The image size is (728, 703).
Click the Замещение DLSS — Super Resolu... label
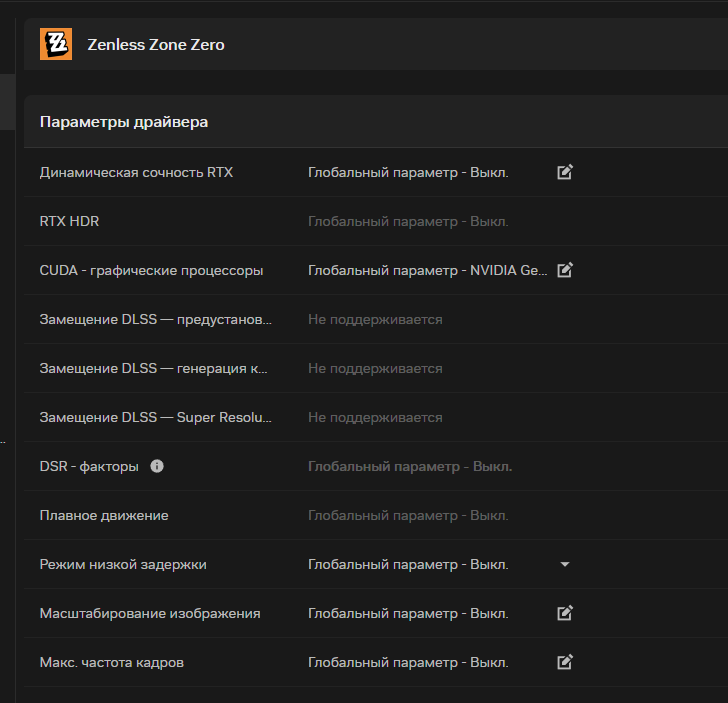pyautogui.click(x=155, y=417)
